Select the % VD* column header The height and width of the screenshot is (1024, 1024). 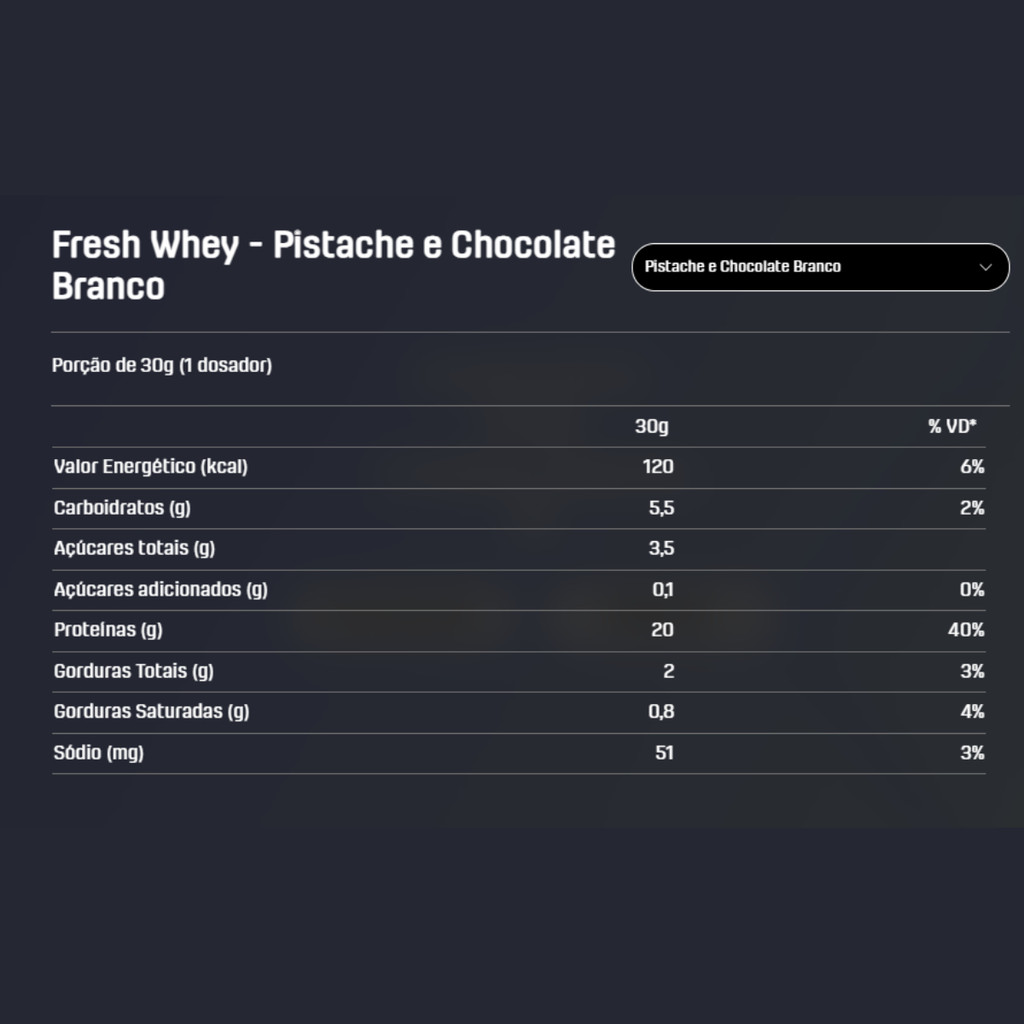(952, 426)
